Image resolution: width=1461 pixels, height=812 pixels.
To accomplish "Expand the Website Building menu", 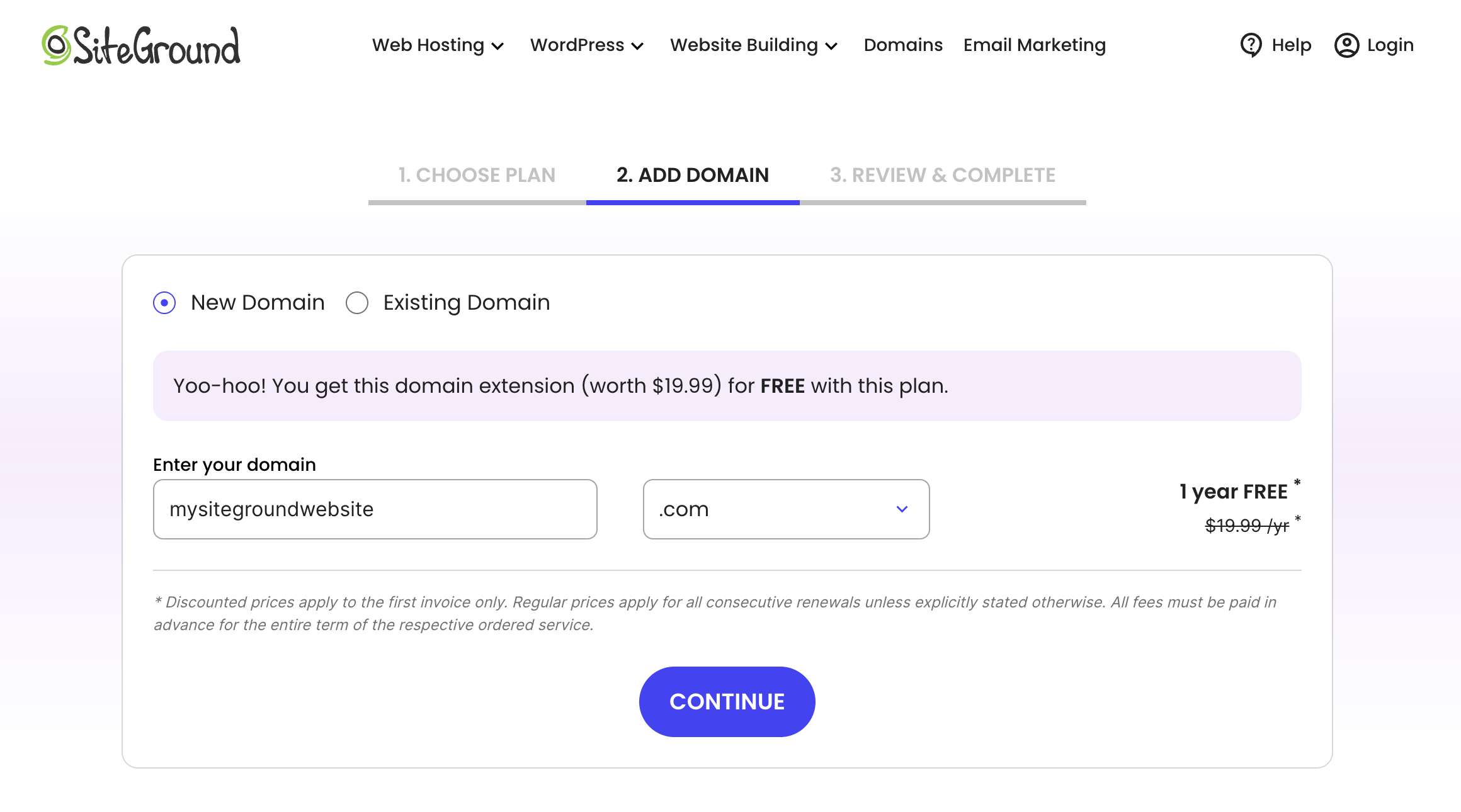I will tap(744, 45).
